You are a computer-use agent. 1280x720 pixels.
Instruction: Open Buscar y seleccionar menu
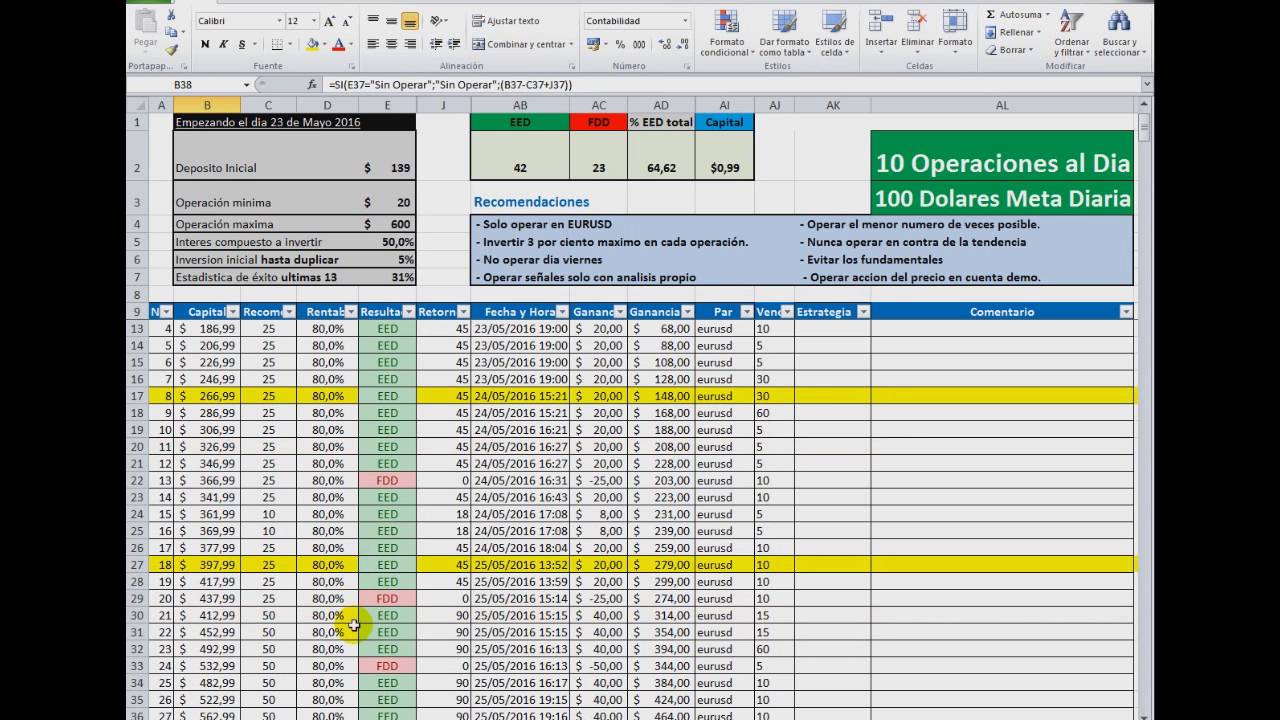point(1119,33)
